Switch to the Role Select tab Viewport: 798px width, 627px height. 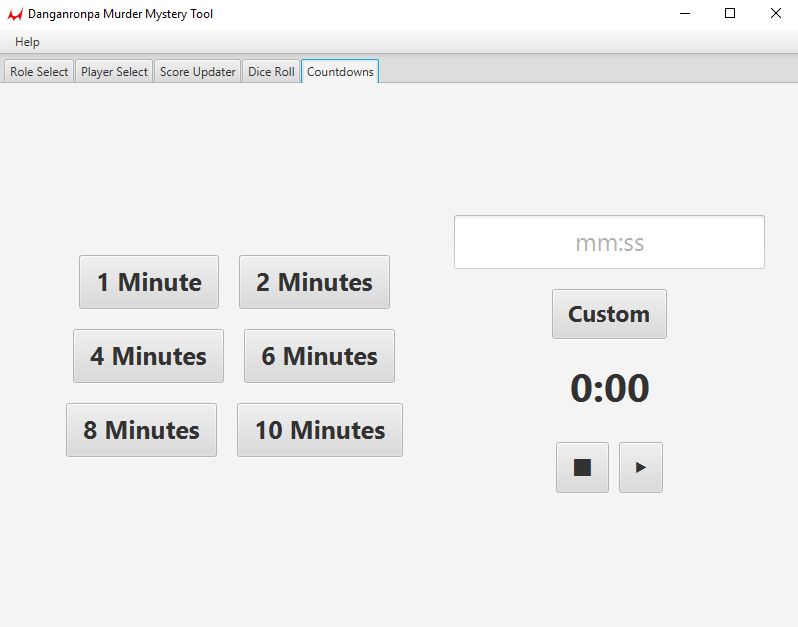(39, 72)
